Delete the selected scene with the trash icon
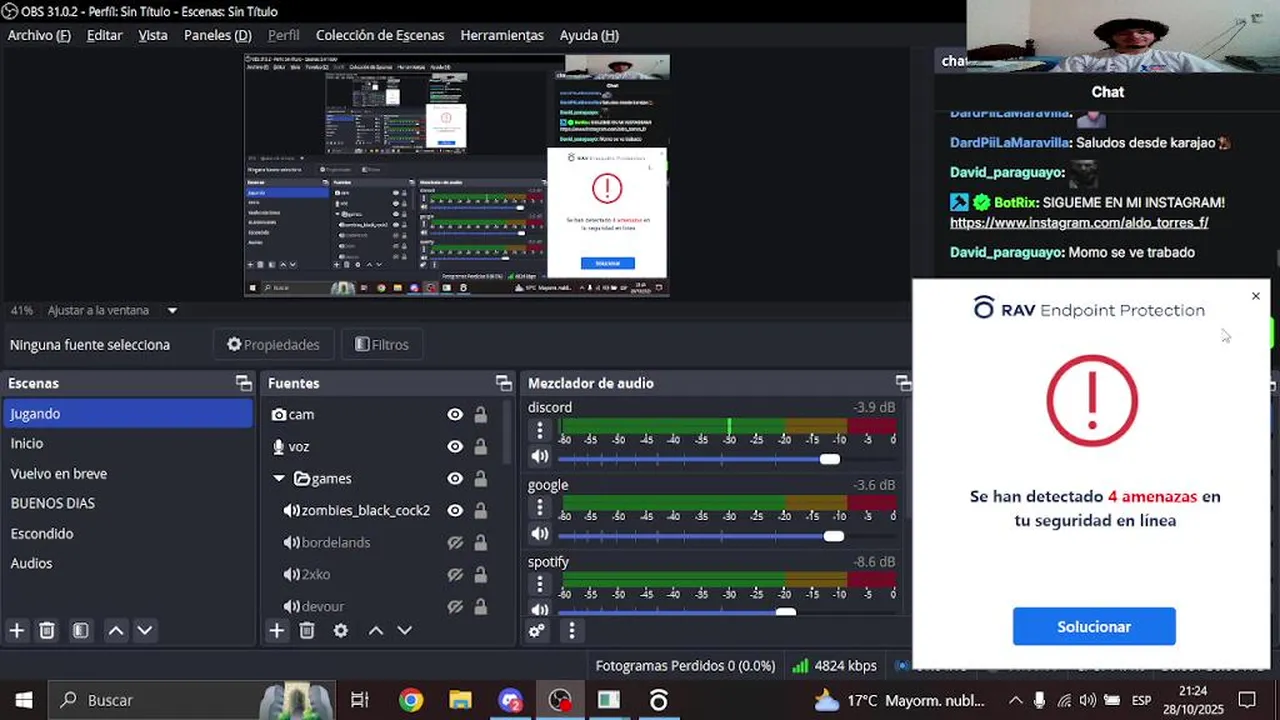Screen dimensions: 1280x720 click(x=47, y=630)
